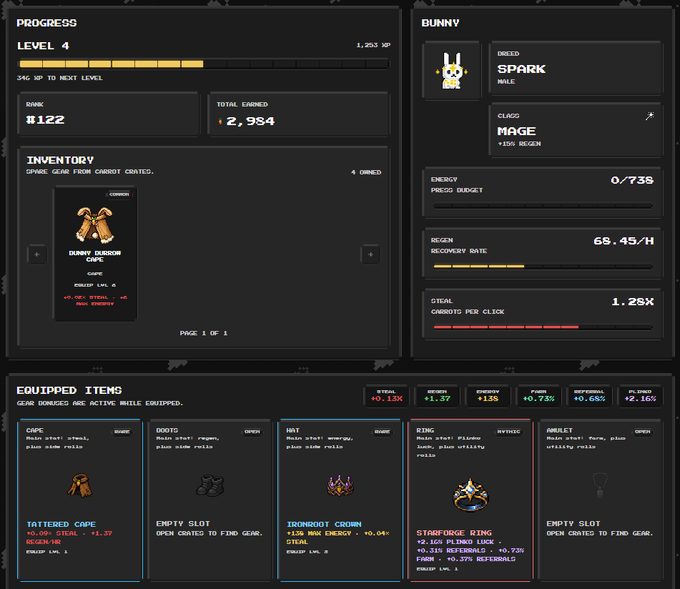Click the Total Earned 2,984 panel
680x589 pixels.
click(299, 114)
